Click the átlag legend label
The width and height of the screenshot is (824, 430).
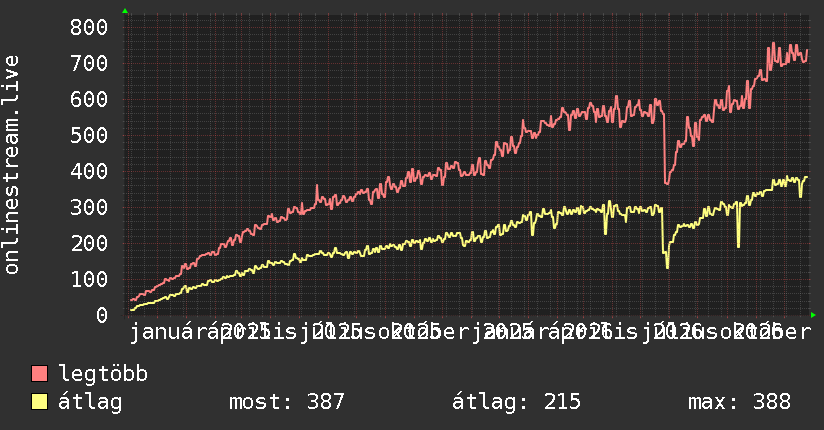pos(90,402)
